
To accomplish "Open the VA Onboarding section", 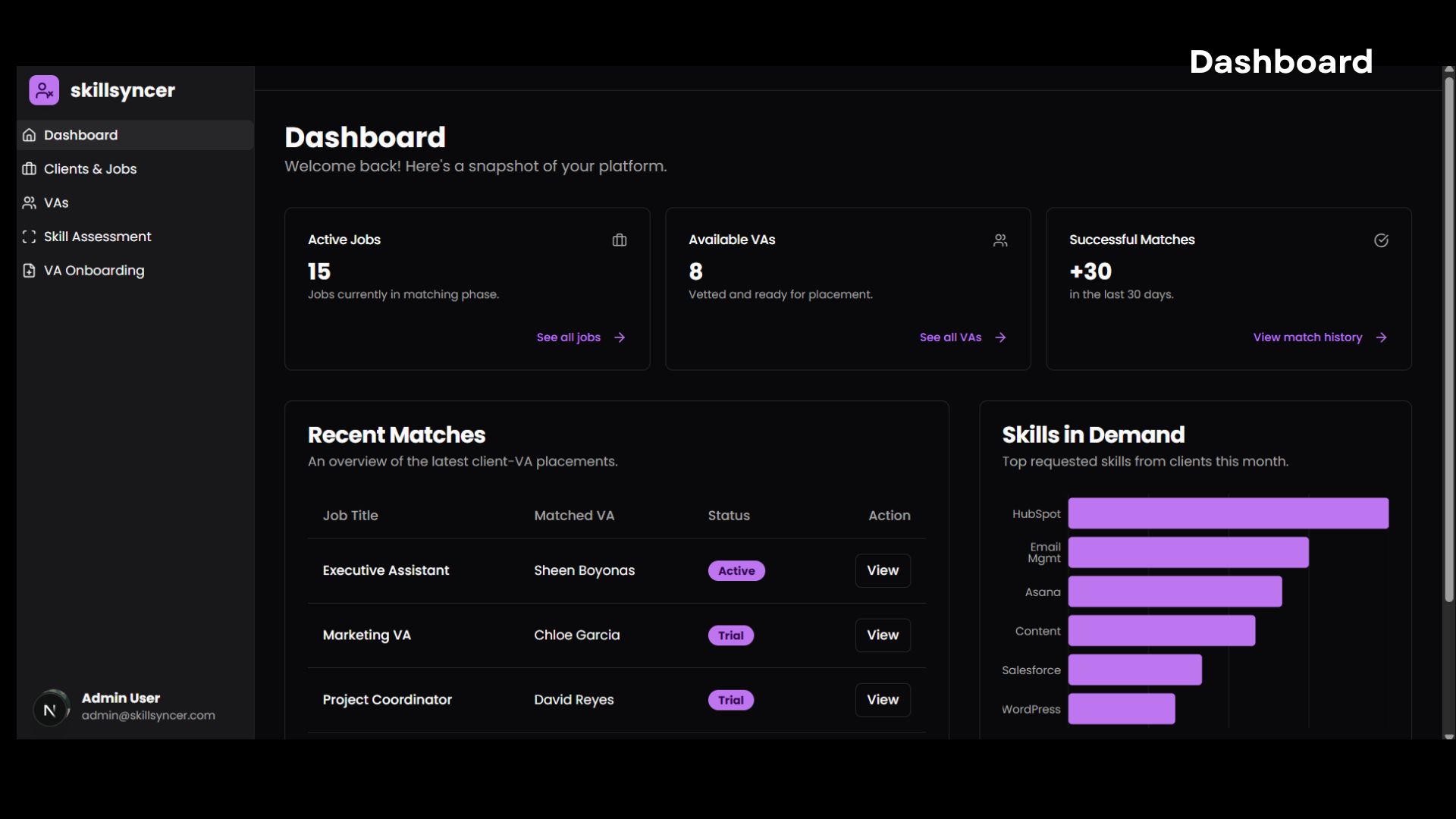I will pos(94,271).
